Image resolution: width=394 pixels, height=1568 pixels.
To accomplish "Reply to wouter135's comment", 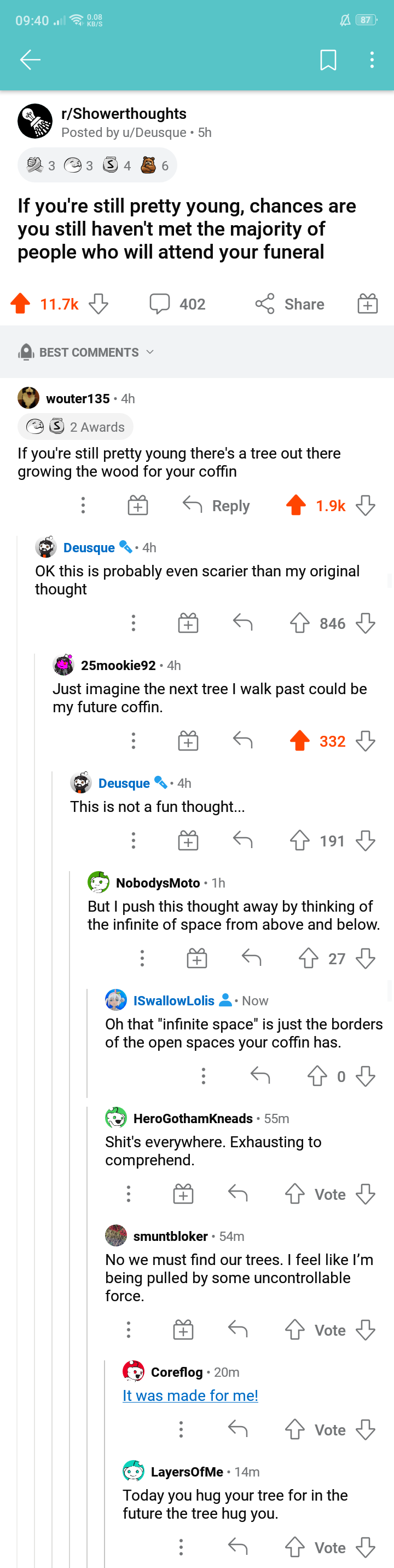I will coord(217,505).
